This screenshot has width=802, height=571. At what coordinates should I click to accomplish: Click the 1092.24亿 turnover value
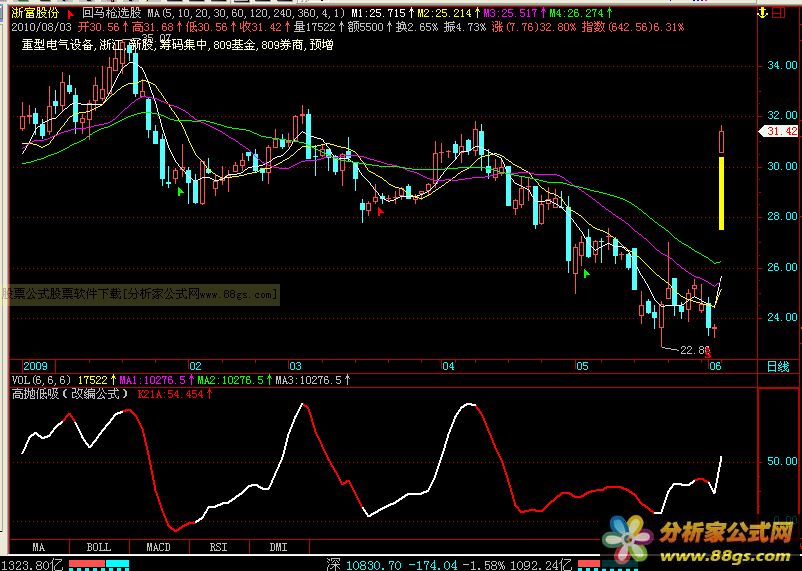[x=542, y=565]
